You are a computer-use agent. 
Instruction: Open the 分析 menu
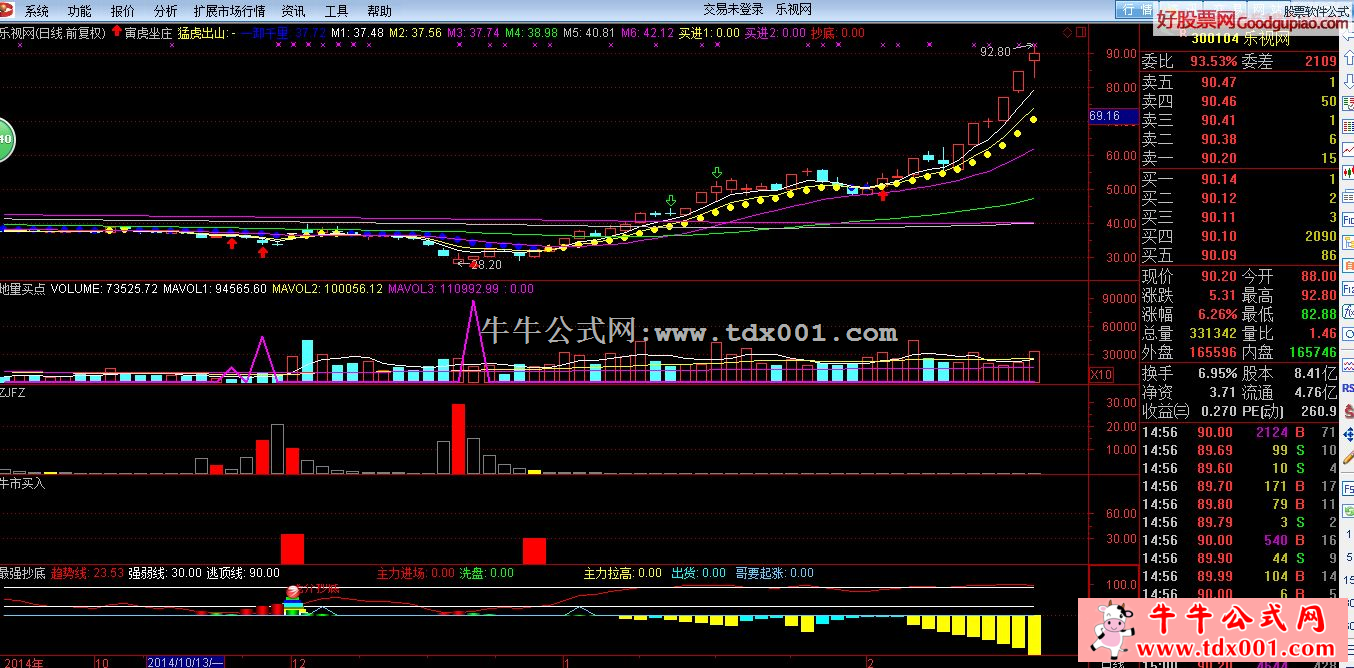coord(165,11)
